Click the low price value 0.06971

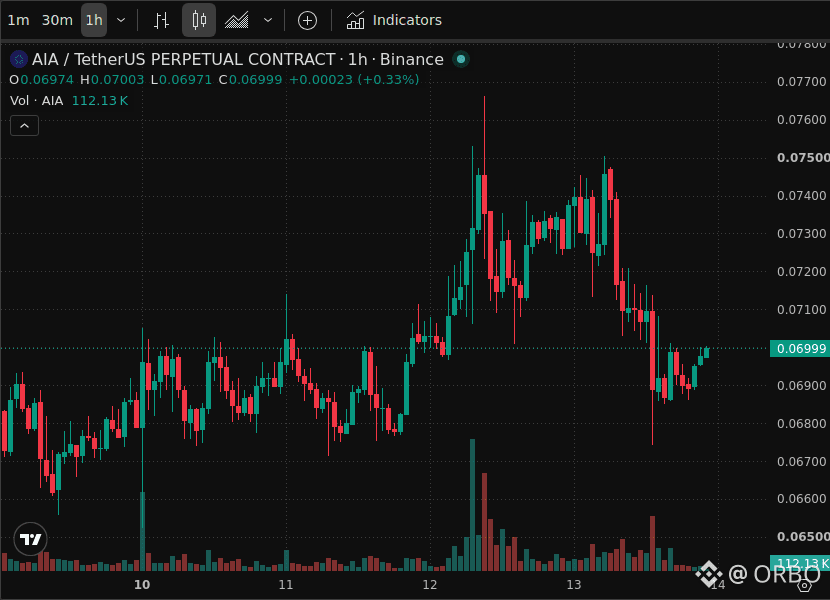185,80
